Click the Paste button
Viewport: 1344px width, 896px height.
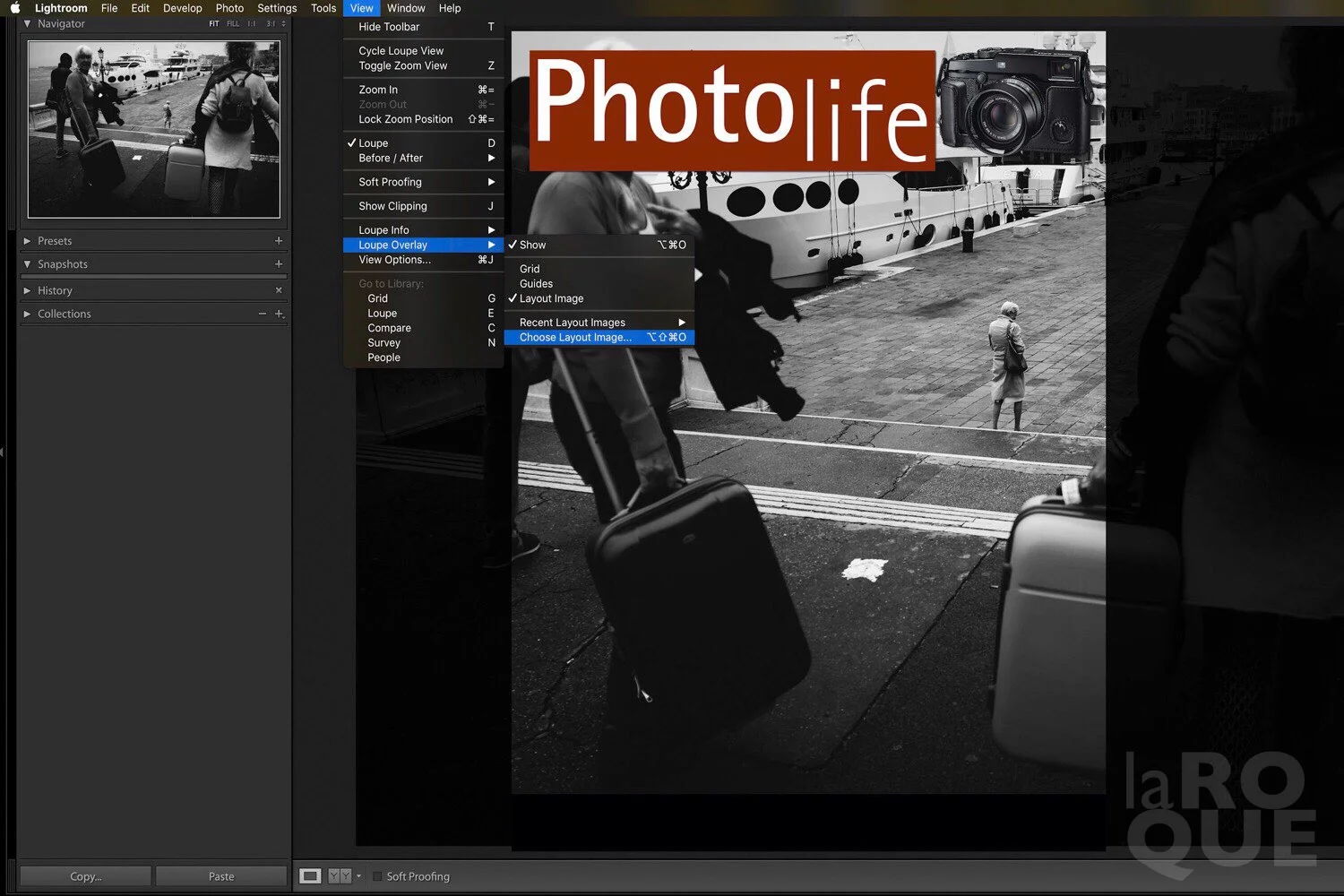point(221,876)
